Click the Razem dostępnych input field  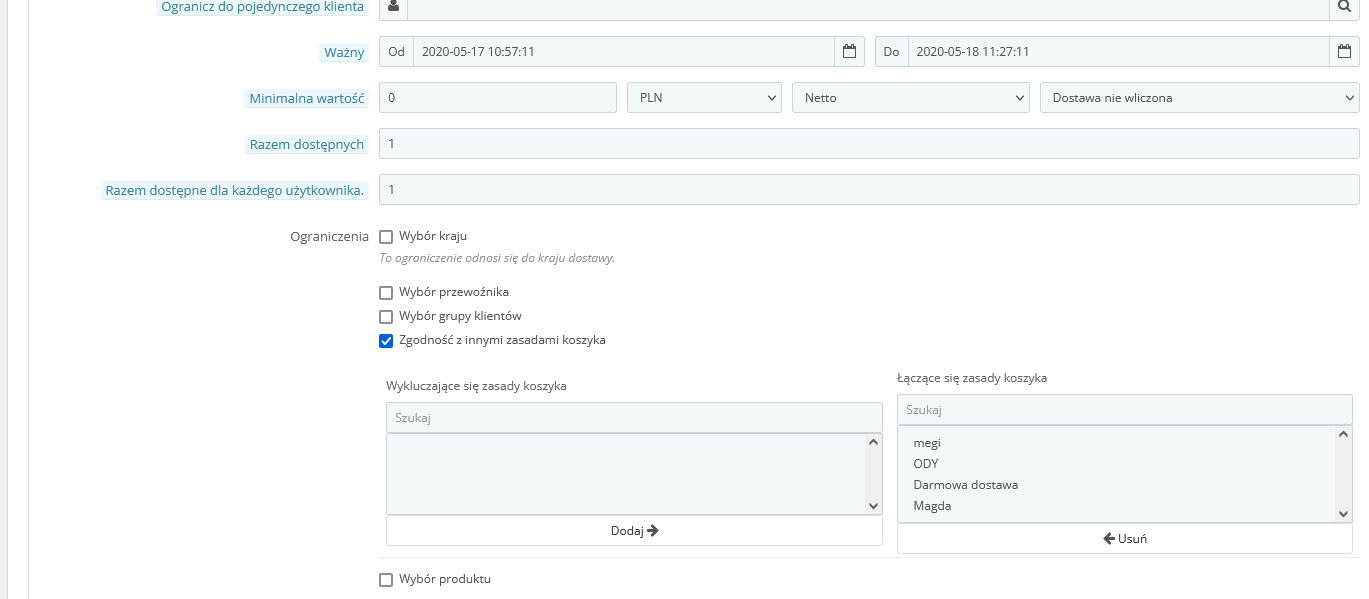click(869, 144)
